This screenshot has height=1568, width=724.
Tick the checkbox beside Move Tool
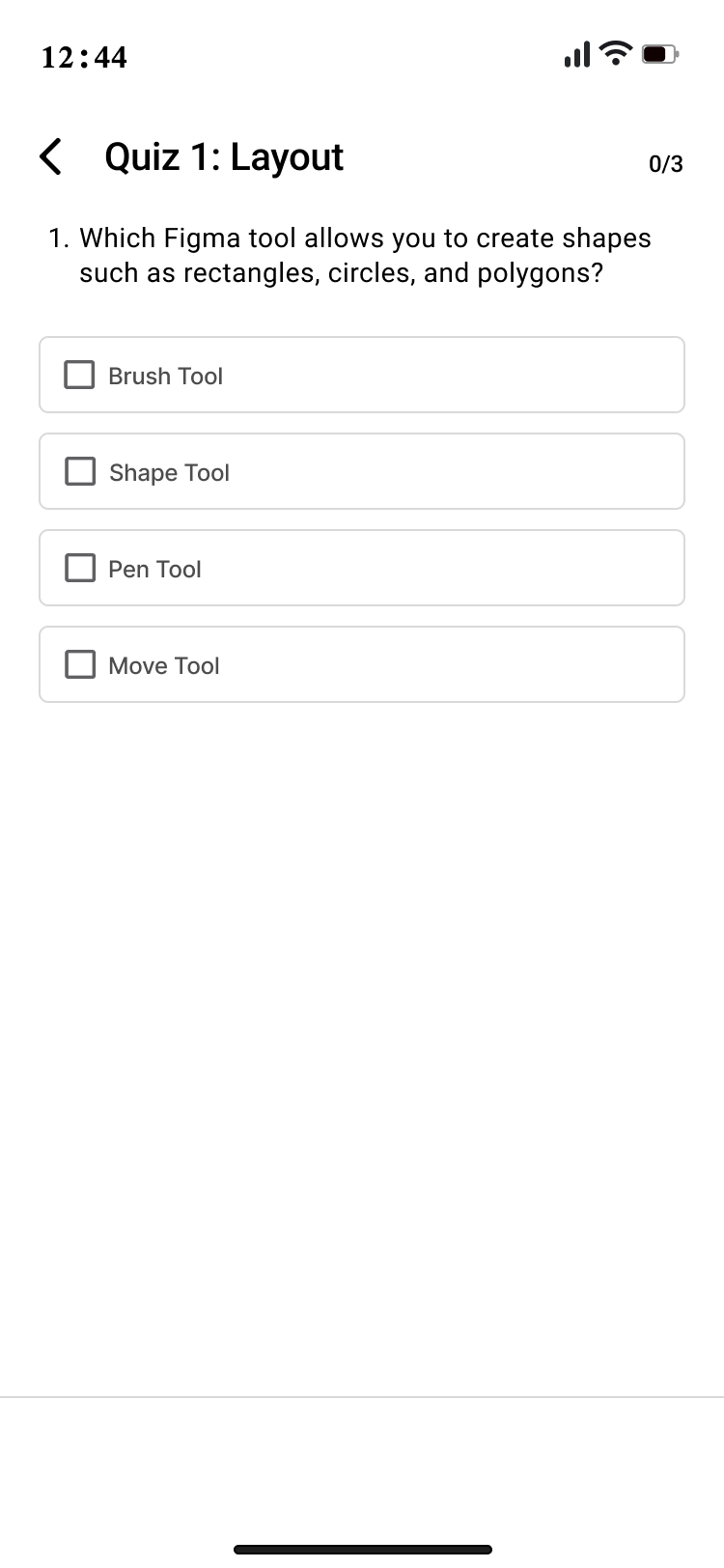click(x=79, y=664)
